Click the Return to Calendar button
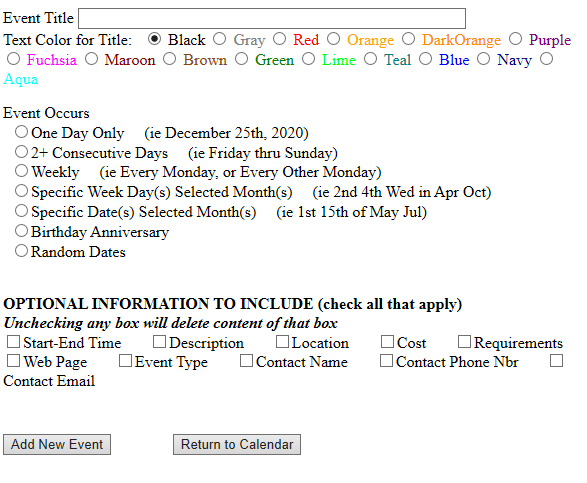This screenshot has width=587, height=483. click(x=237, y=444)
